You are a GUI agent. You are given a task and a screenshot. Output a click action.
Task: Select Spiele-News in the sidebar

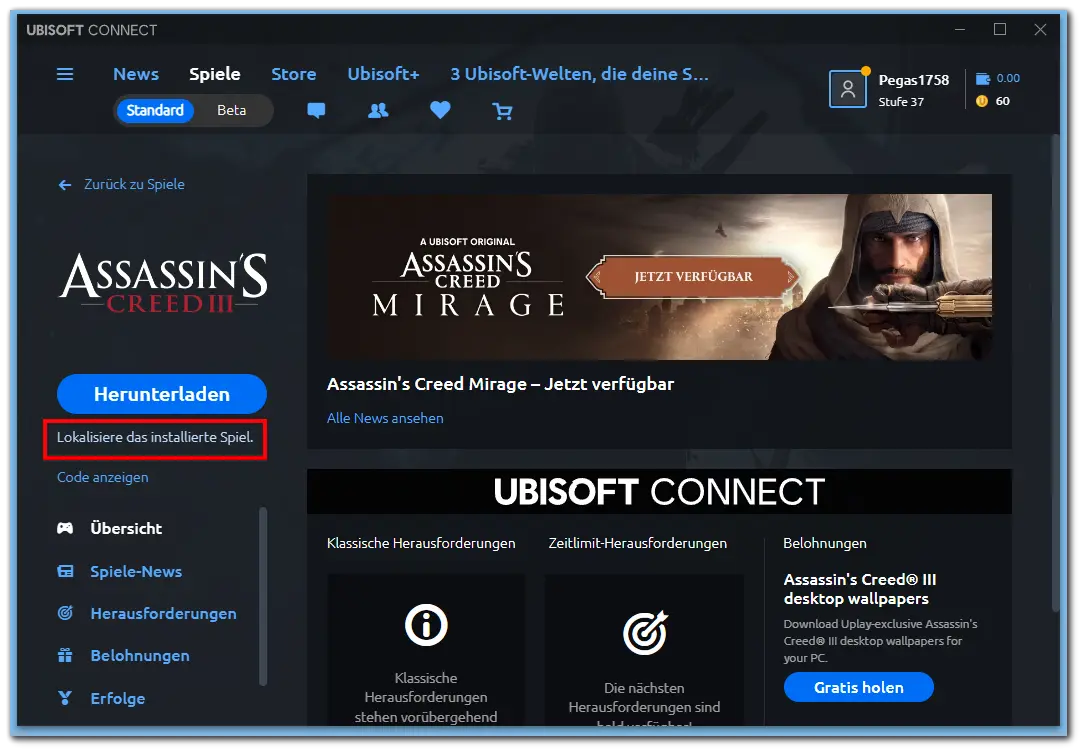click(136, 571)
